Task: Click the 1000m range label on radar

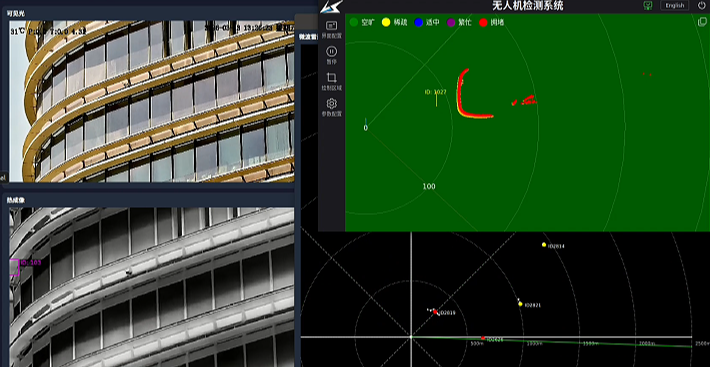Action: [534, 344]
